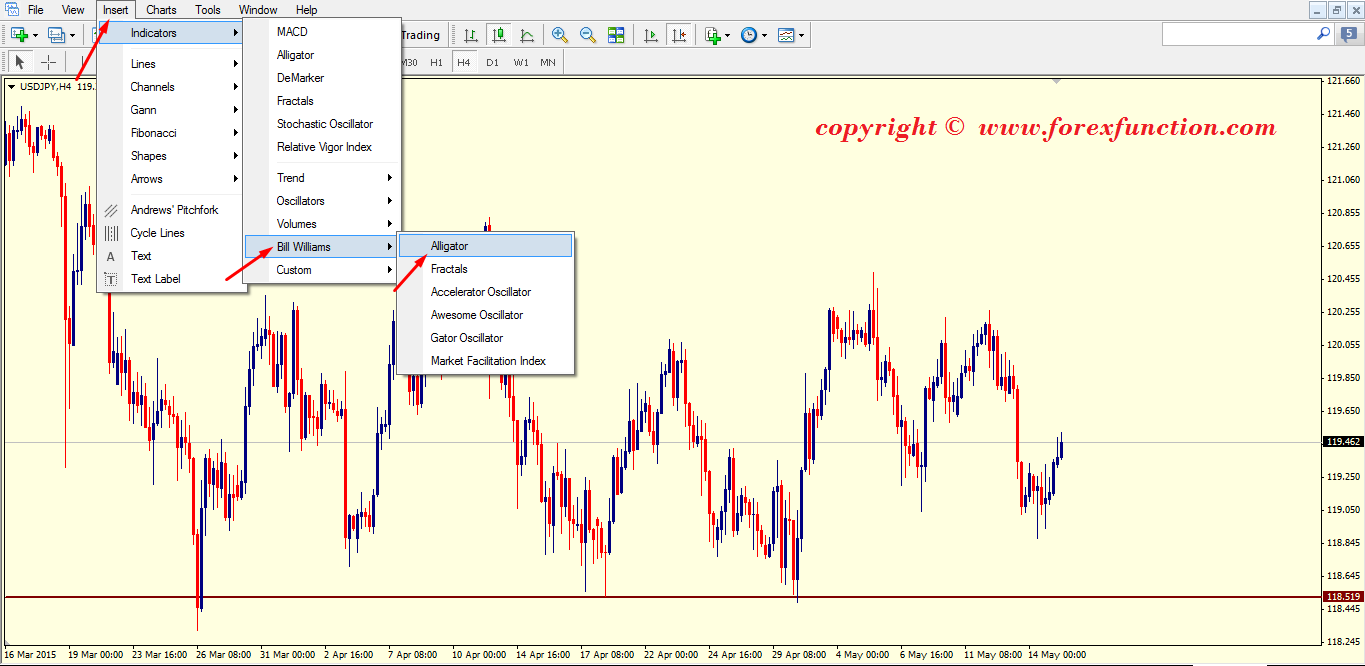Insert Market Facilitation Index indicator
Viewport: 1365px width, 666px height.
click(486, 361)
